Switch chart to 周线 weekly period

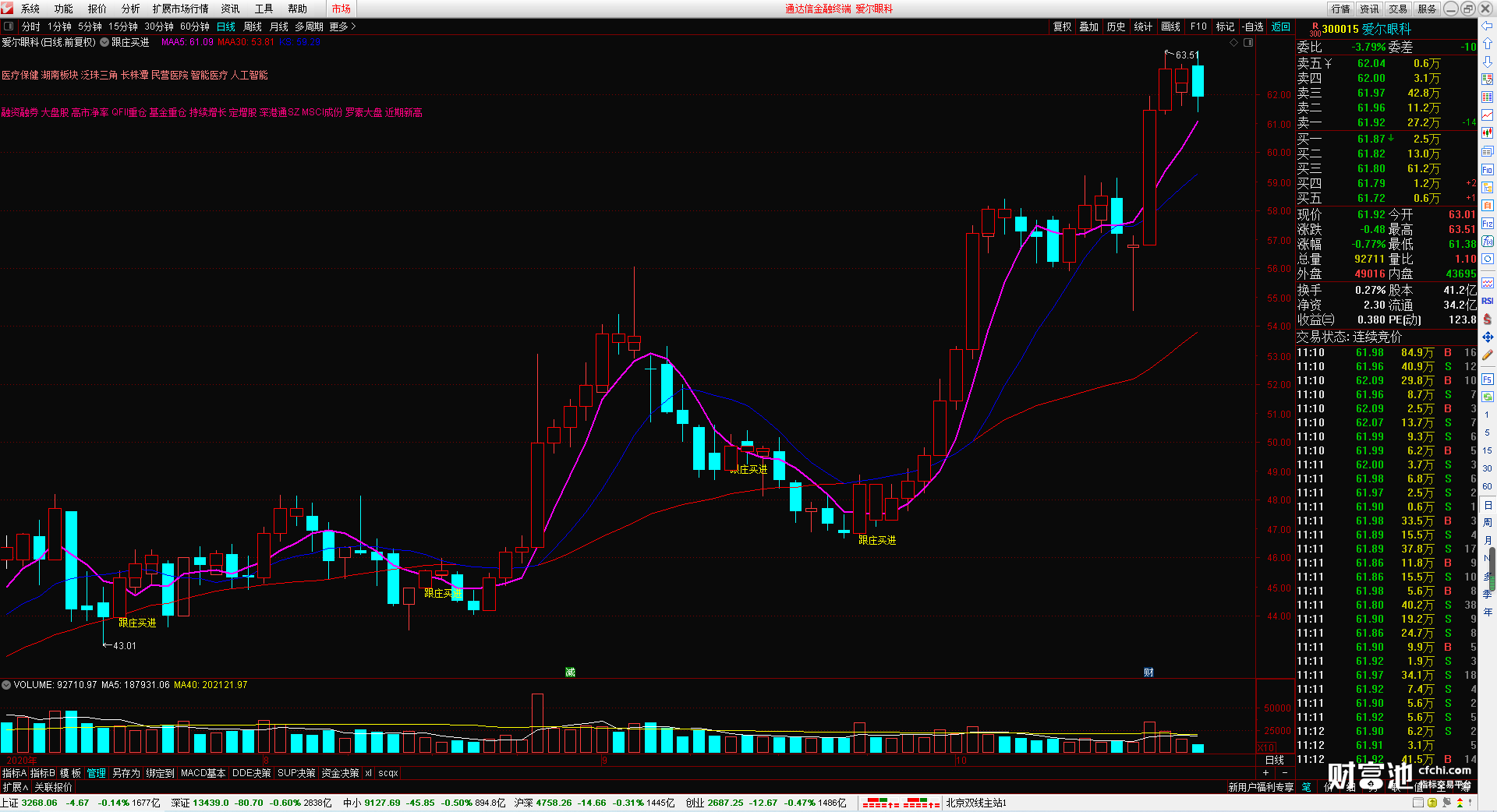click(253, 26)
